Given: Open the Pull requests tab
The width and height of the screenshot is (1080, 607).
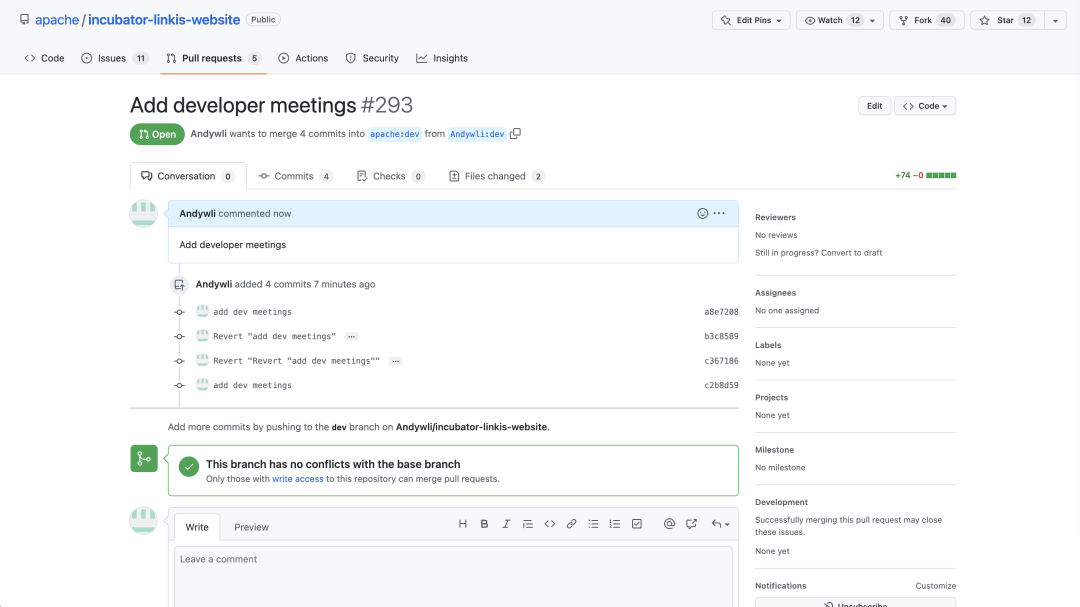Looking at the screenshot, I should [214, 59].
